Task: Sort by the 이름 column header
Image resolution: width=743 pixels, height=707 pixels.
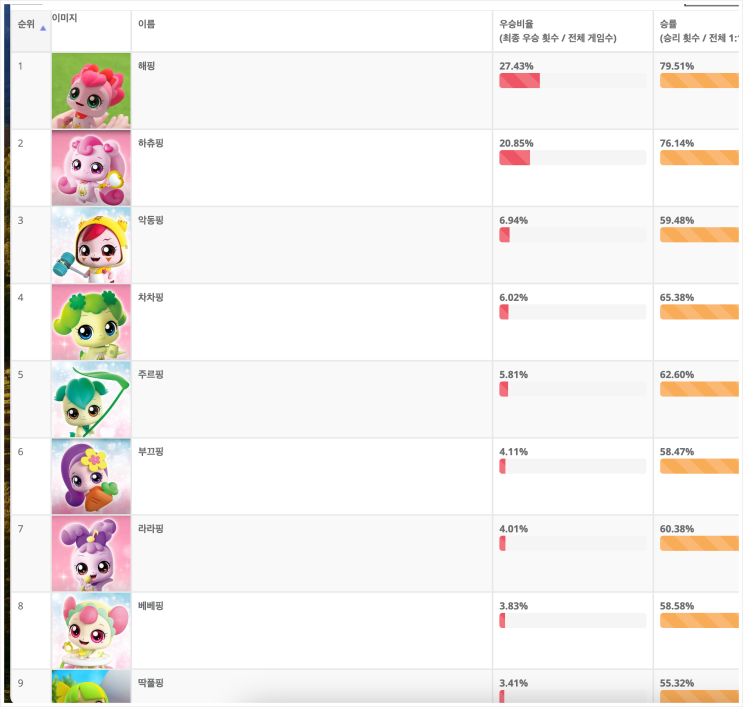Action: (146, 23)
